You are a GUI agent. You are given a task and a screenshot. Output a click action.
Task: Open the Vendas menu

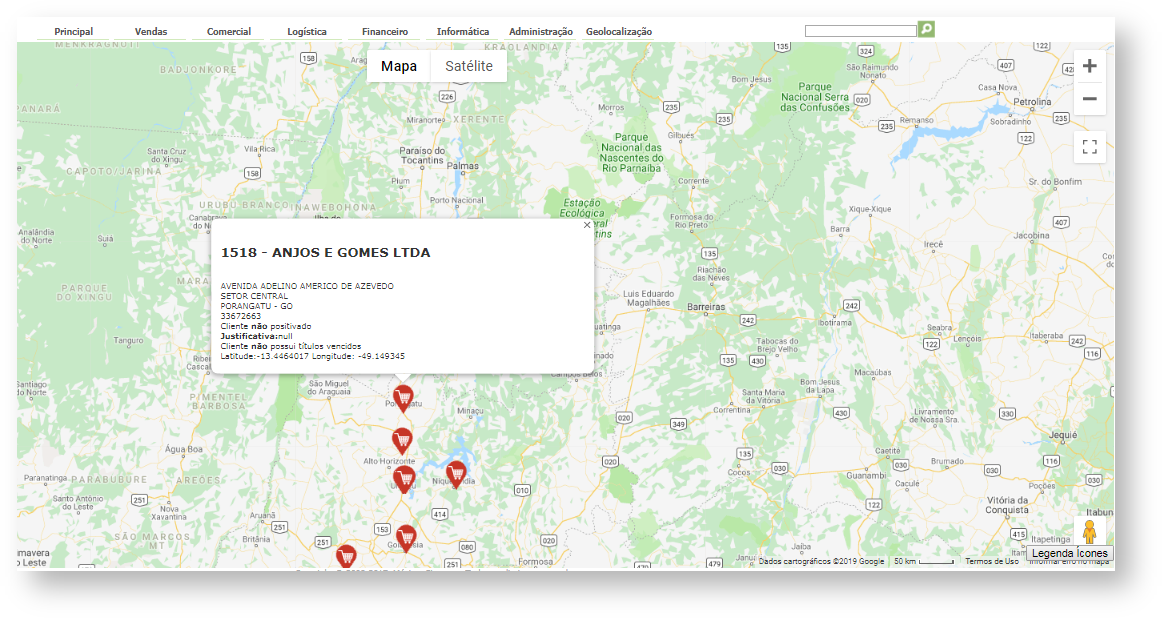[151, 31]
